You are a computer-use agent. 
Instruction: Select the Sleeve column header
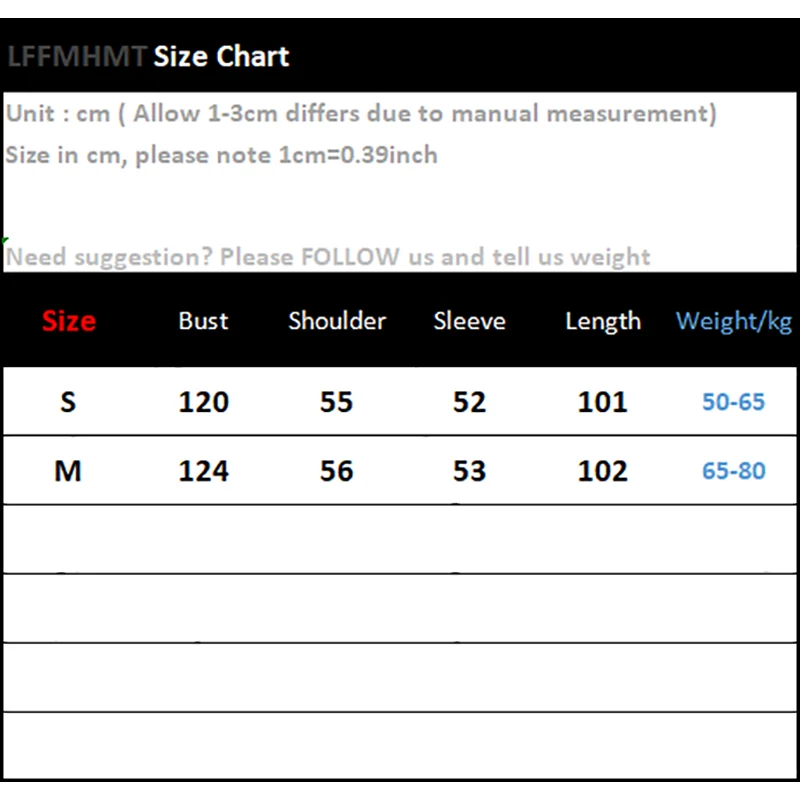(x=469, y=321)
